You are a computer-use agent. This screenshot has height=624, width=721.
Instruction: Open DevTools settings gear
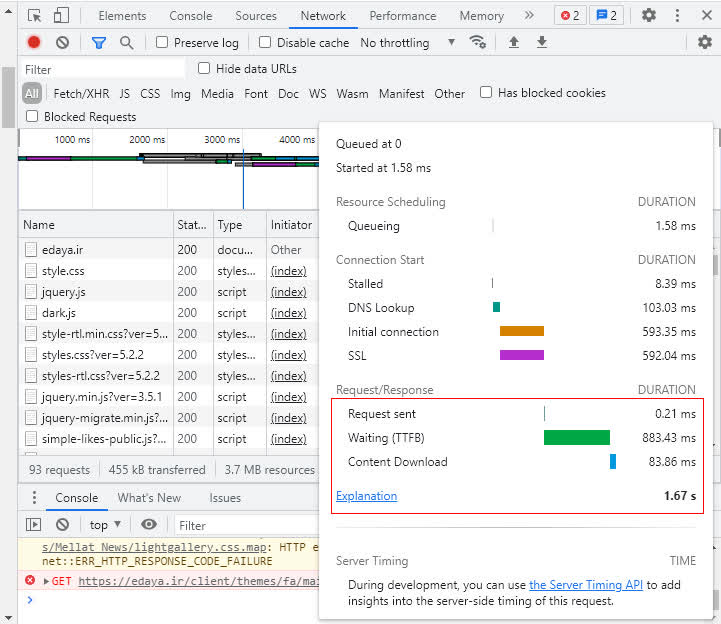(x=648, y=15)
